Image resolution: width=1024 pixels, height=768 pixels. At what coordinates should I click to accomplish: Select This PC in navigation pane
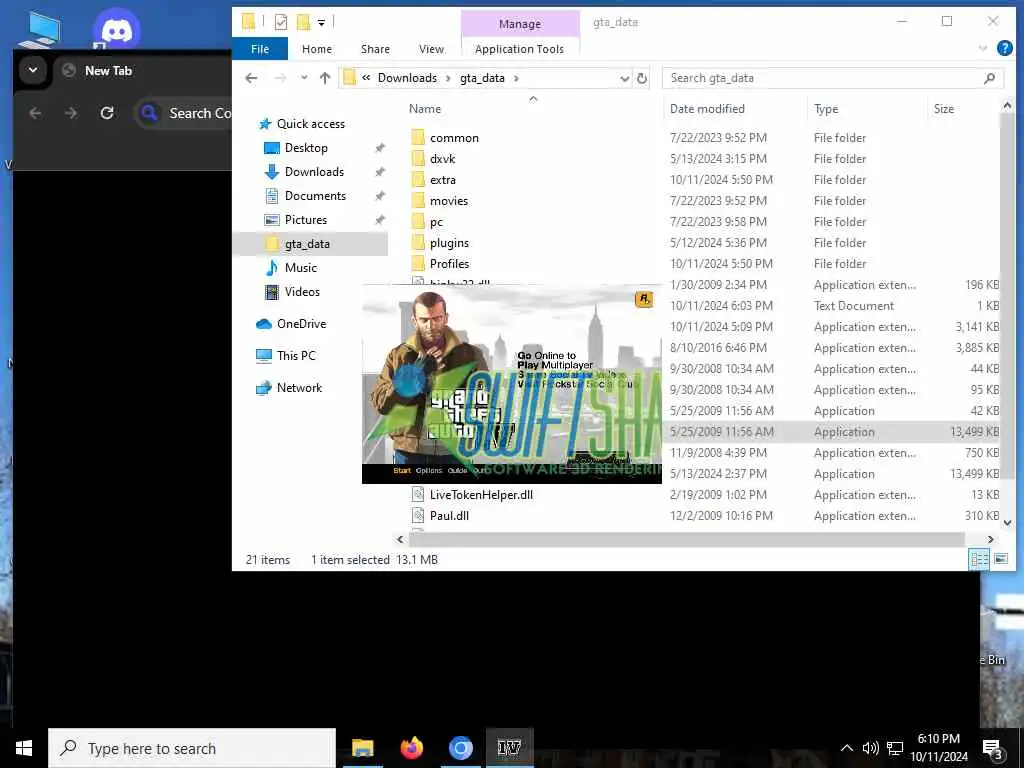(296, 356)
